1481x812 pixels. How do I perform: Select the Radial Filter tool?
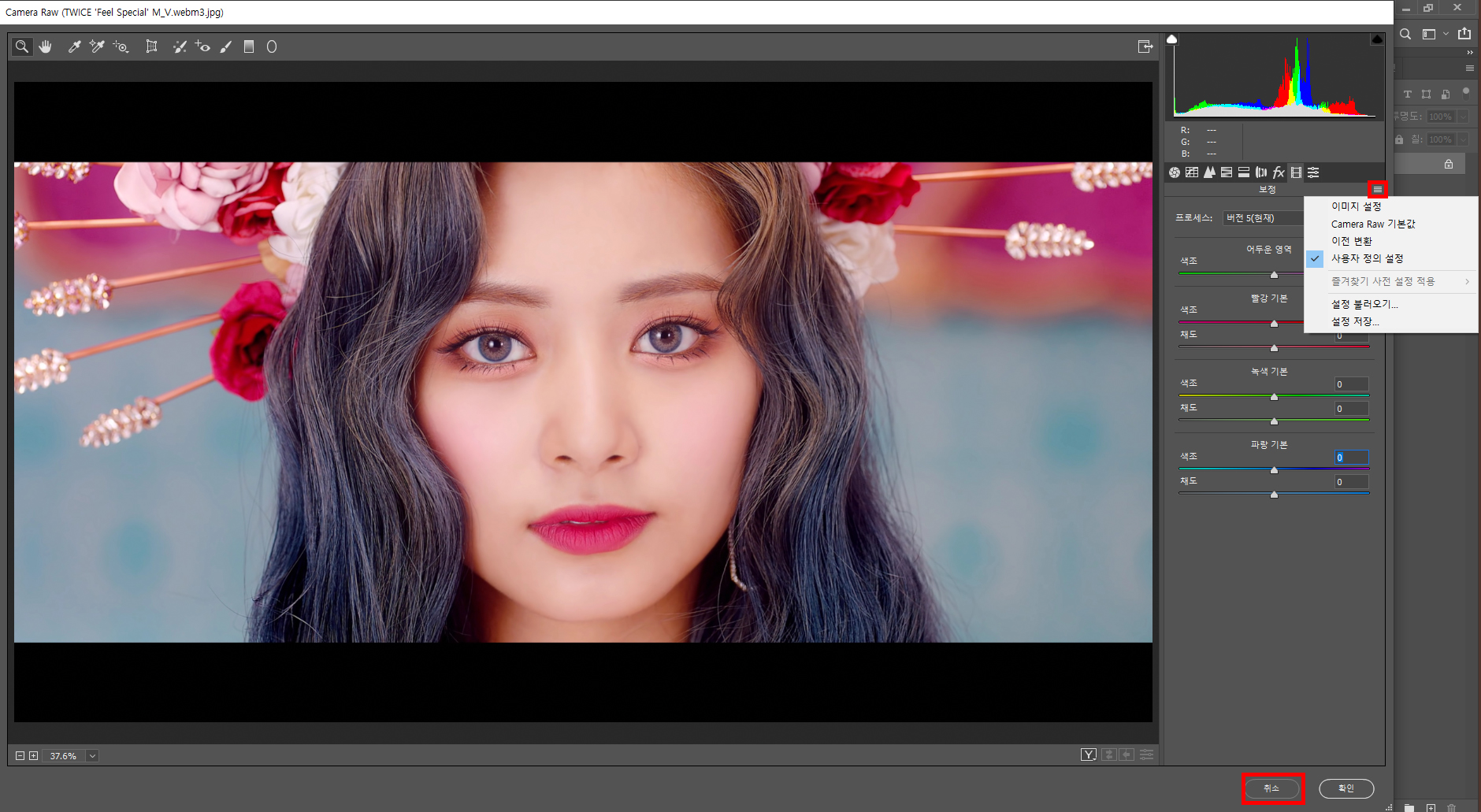click(272, 46)
